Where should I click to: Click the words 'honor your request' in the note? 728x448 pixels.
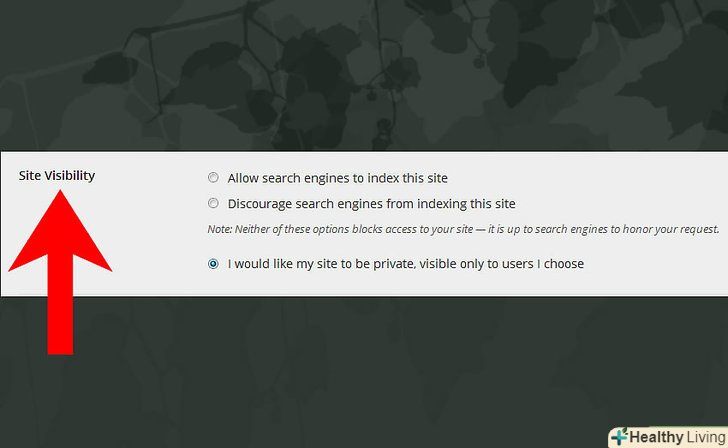668,229
